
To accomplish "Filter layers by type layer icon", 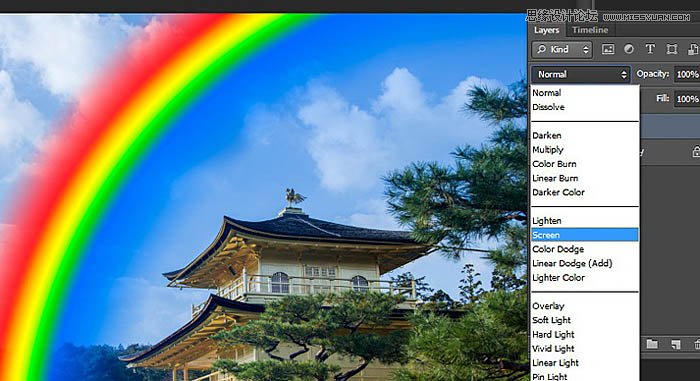I will (x=650, y=49).
